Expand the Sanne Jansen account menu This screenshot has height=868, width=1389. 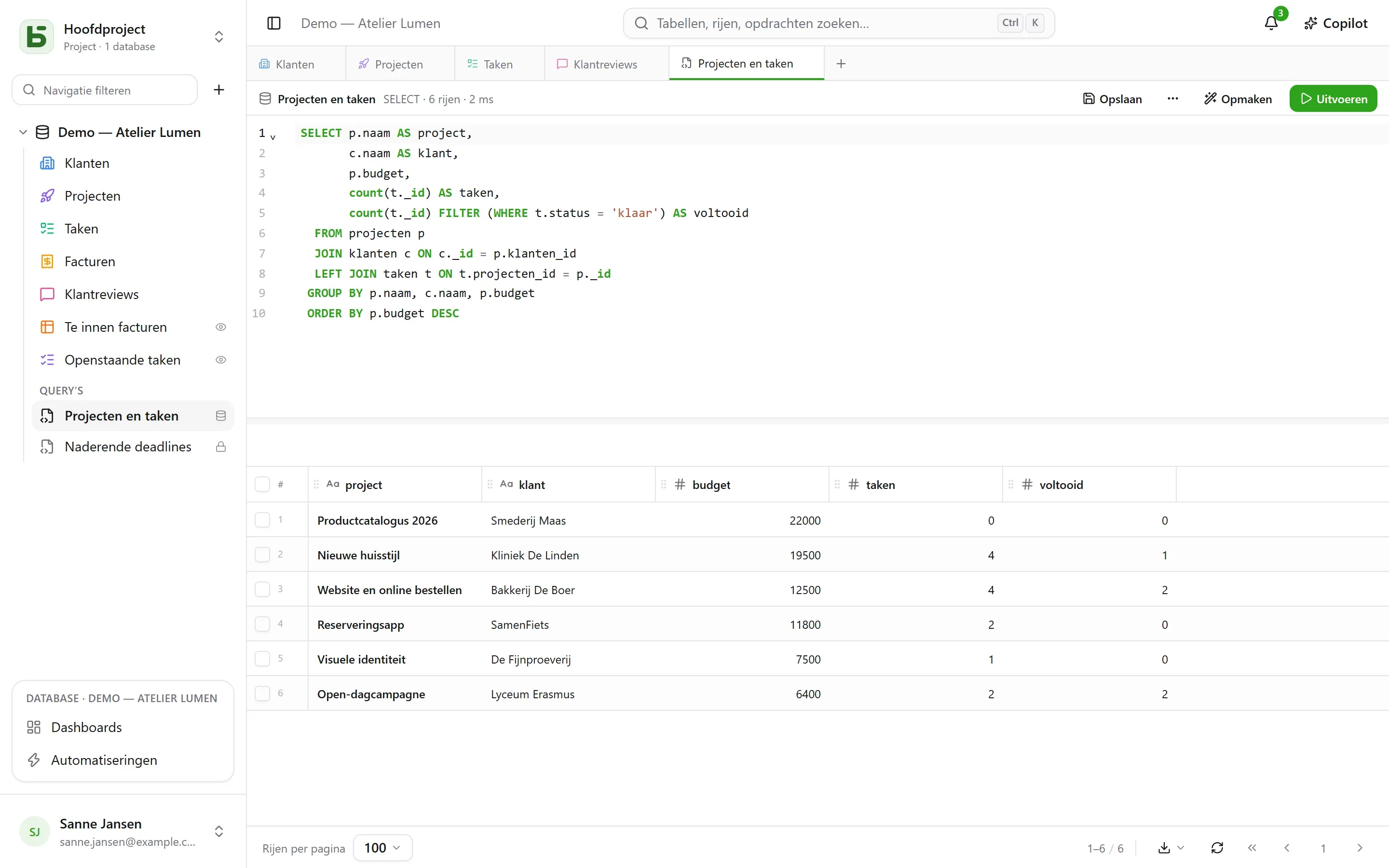218,832
